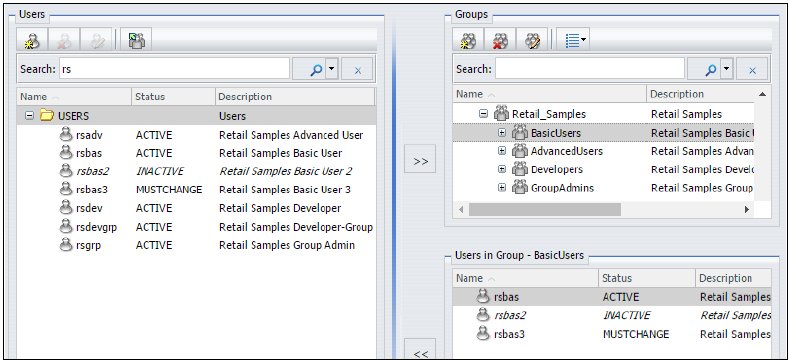Open the user import icon in Users toolbar
The width and height of the screenshot is (789, 362).
[136, 40]
